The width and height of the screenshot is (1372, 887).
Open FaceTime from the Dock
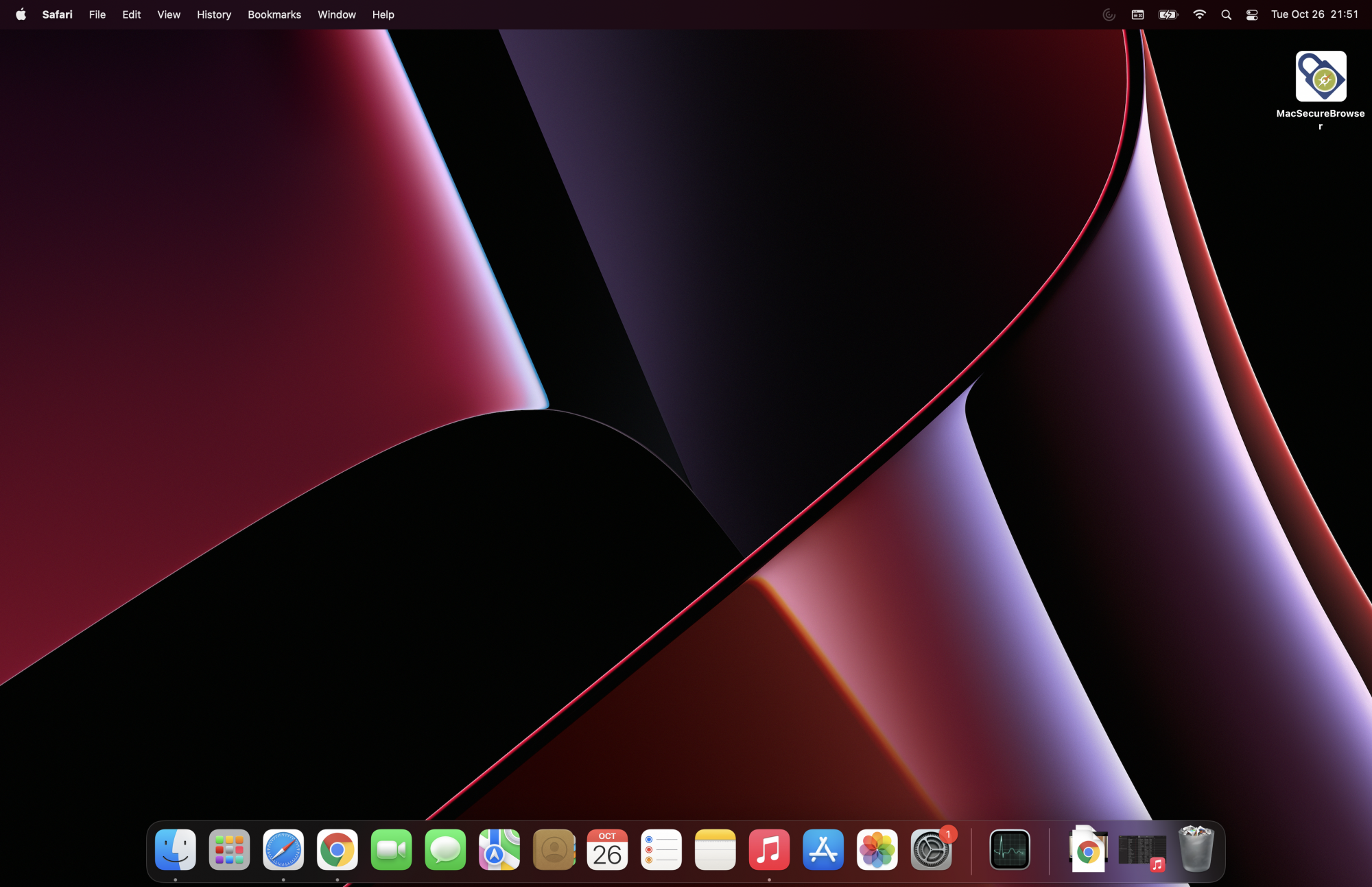point(391,850)
